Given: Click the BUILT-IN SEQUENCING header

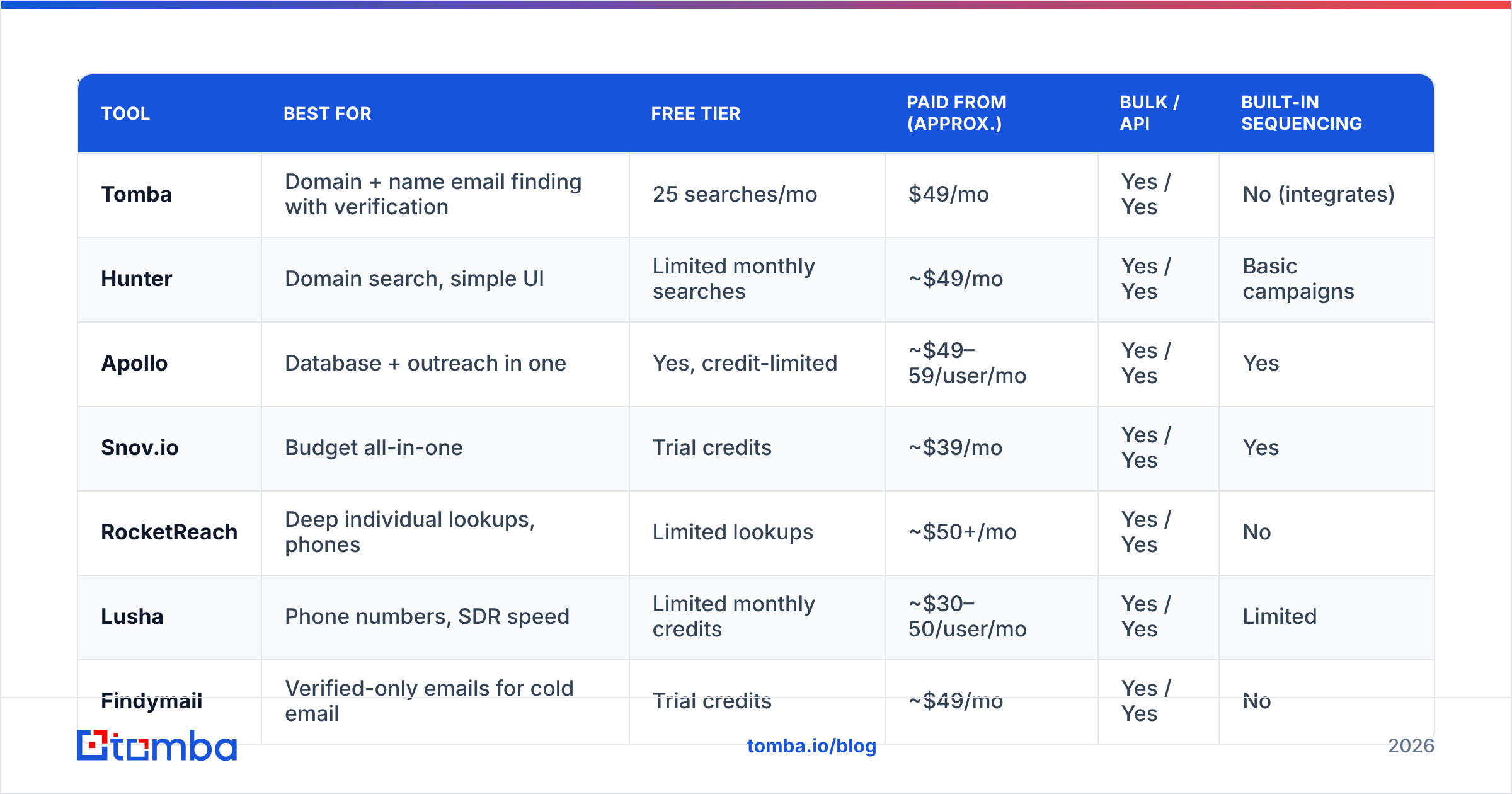Looking at the screenshot, I should (1302, 113).
